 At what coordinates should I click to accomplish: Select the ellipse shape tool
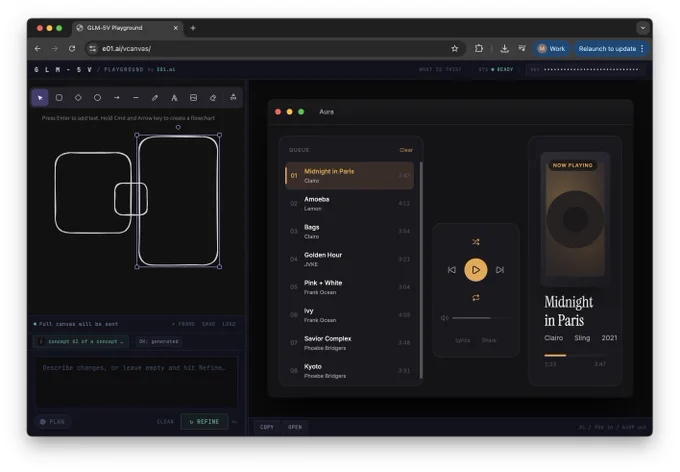(97, 98)
